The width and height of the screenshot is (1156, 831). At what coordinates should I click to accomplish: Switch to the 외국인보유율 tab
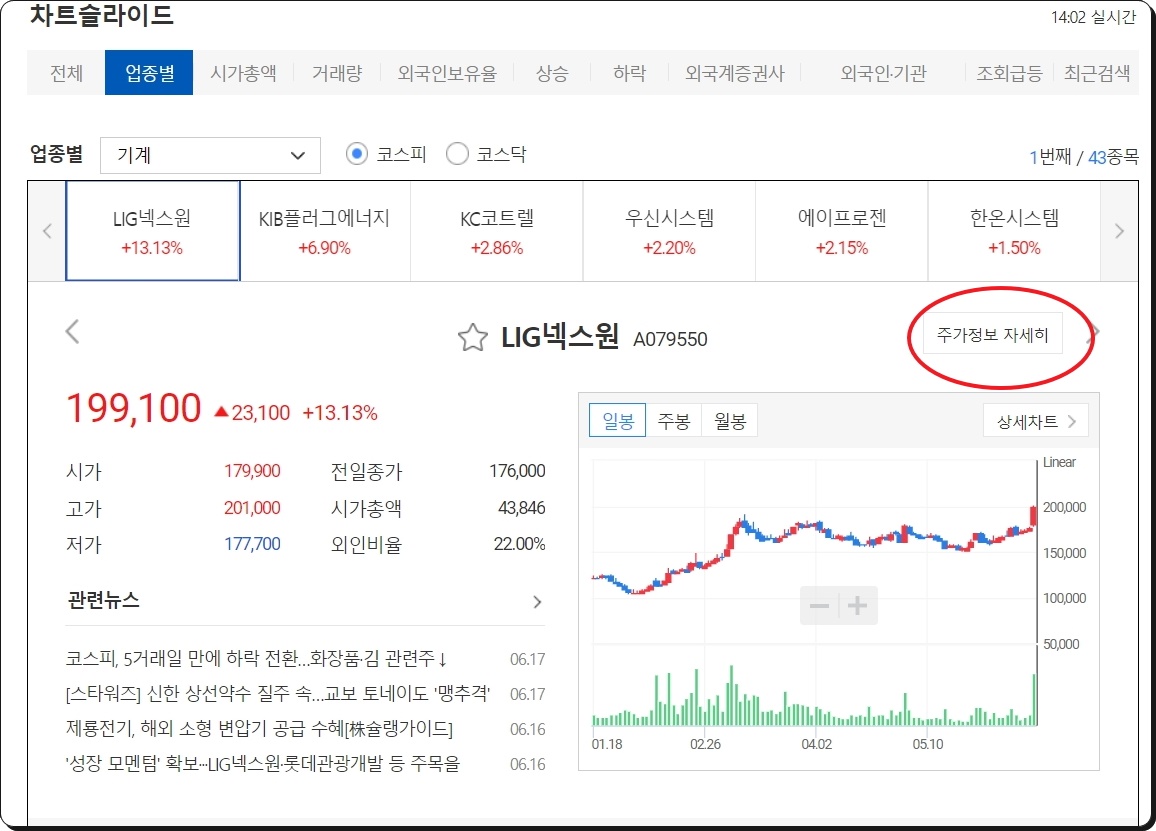point(447,73)
